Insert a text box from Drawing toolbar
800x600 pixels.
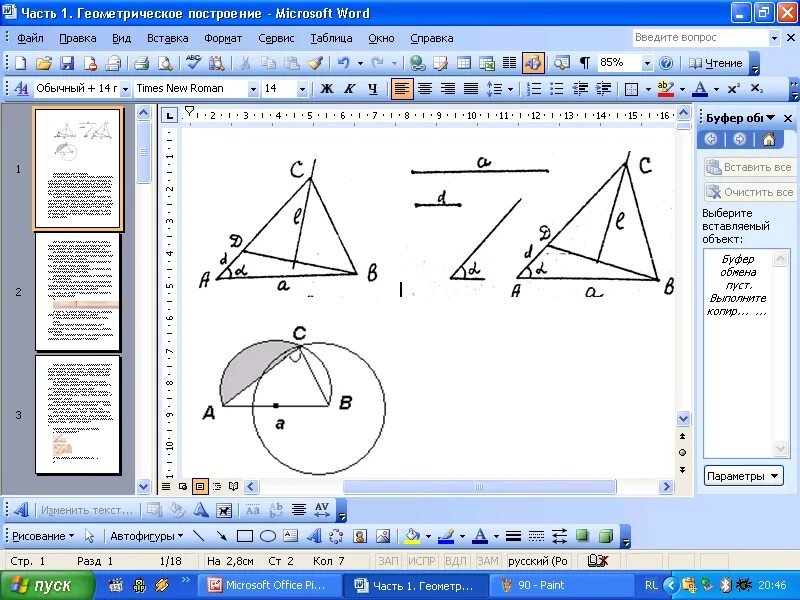291,536
